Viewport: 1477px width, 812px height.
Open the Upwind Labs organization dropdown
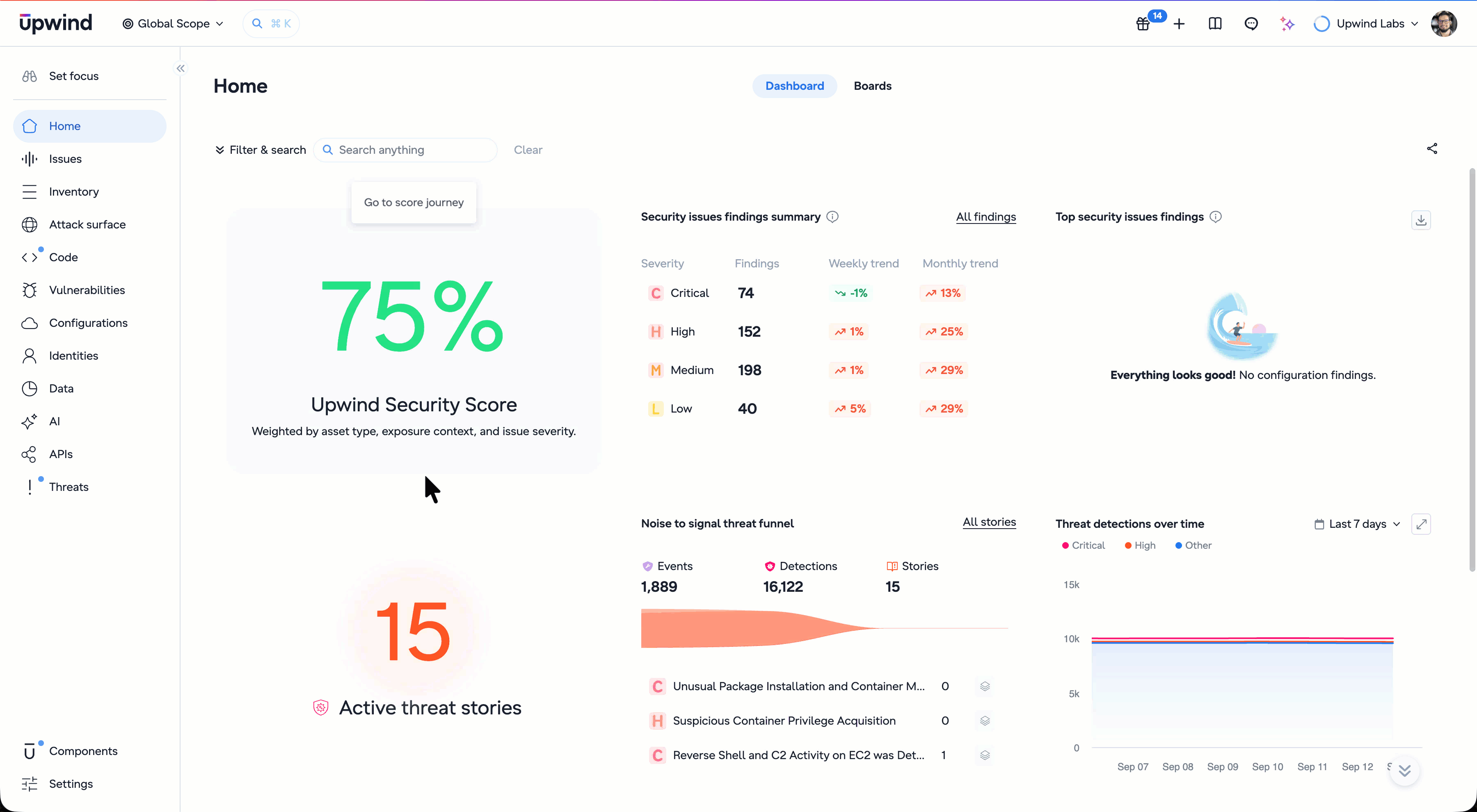(1366, 23)
